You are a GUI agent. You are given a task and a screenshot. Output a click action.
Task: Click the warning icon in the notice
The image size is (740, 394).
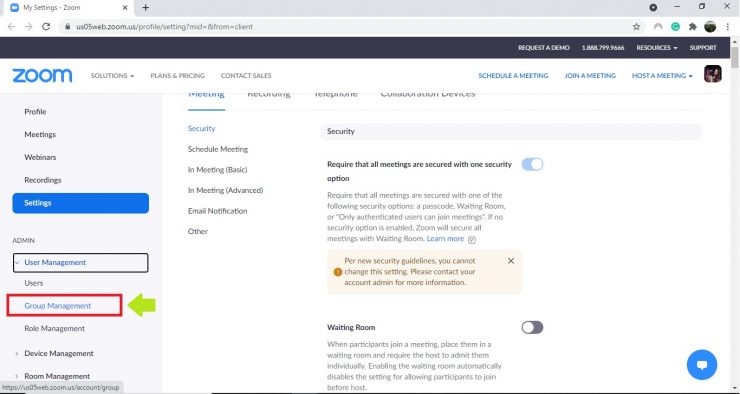337,272
